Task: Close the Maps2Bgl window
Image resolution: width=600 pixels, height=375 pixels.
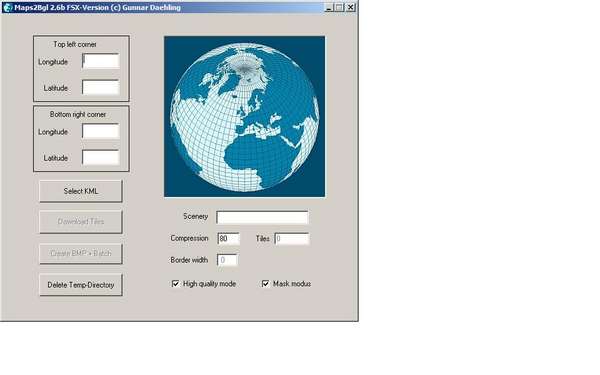Action: click(x=351, y=7)
